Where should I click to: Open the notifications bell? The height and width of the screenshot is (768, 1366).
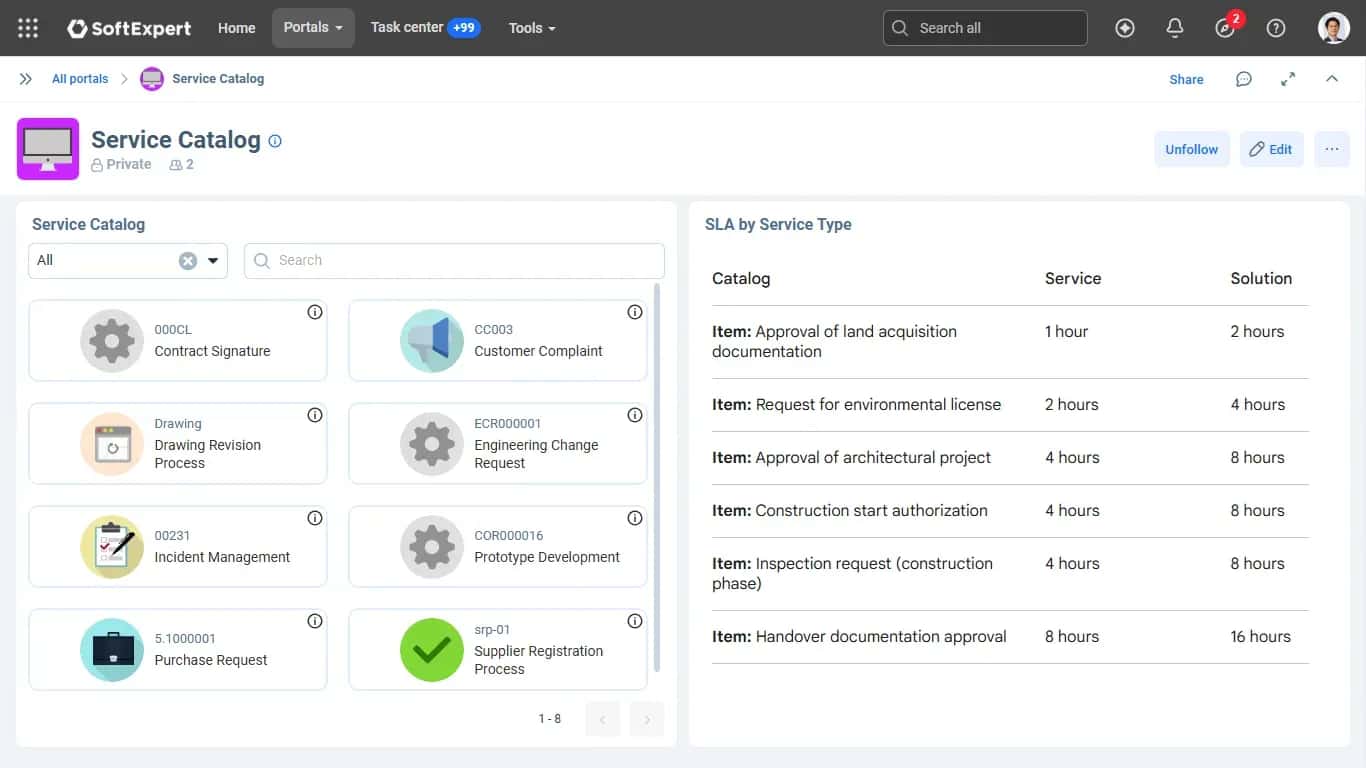[x=1175, y=28]
